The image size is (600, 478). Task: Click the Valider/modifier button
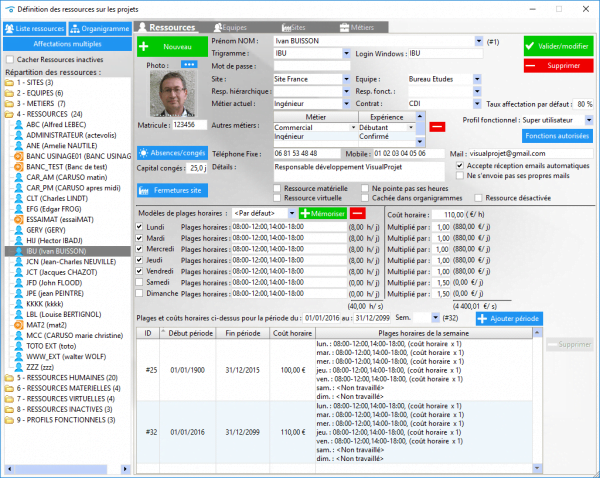[557, 46]
